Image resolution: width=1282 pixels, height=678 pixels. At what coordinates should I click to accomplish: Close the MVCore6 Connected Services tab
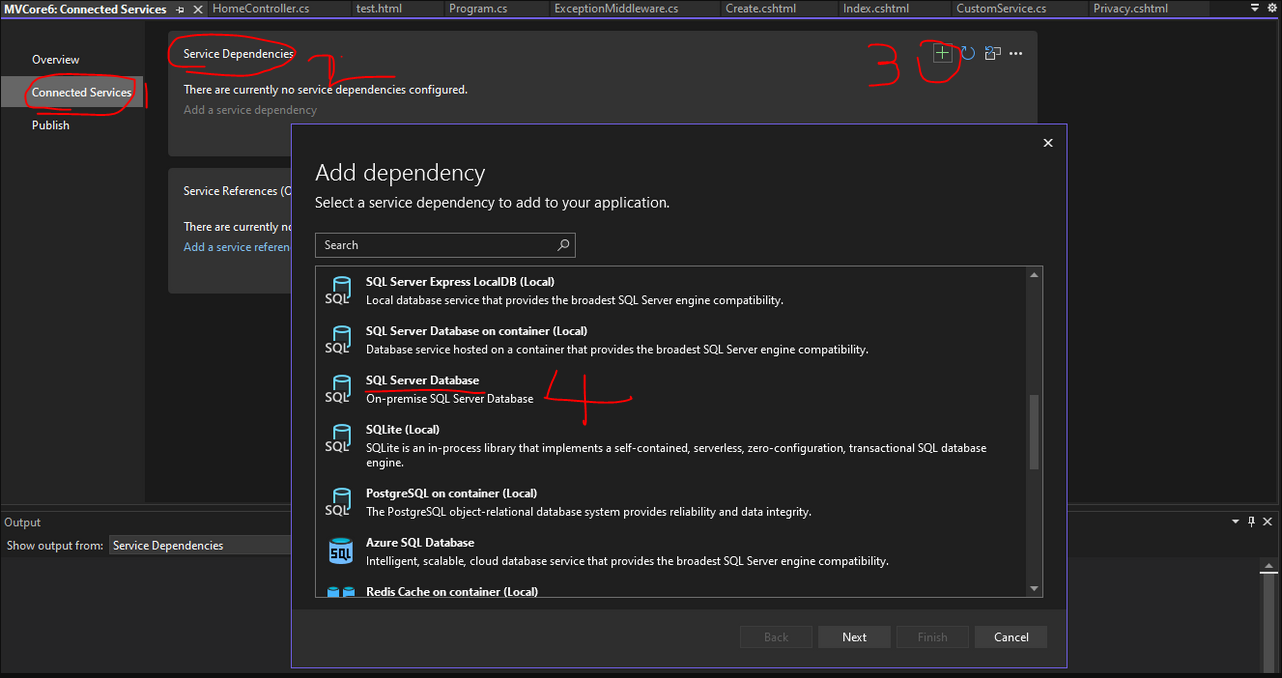(198, 9)
